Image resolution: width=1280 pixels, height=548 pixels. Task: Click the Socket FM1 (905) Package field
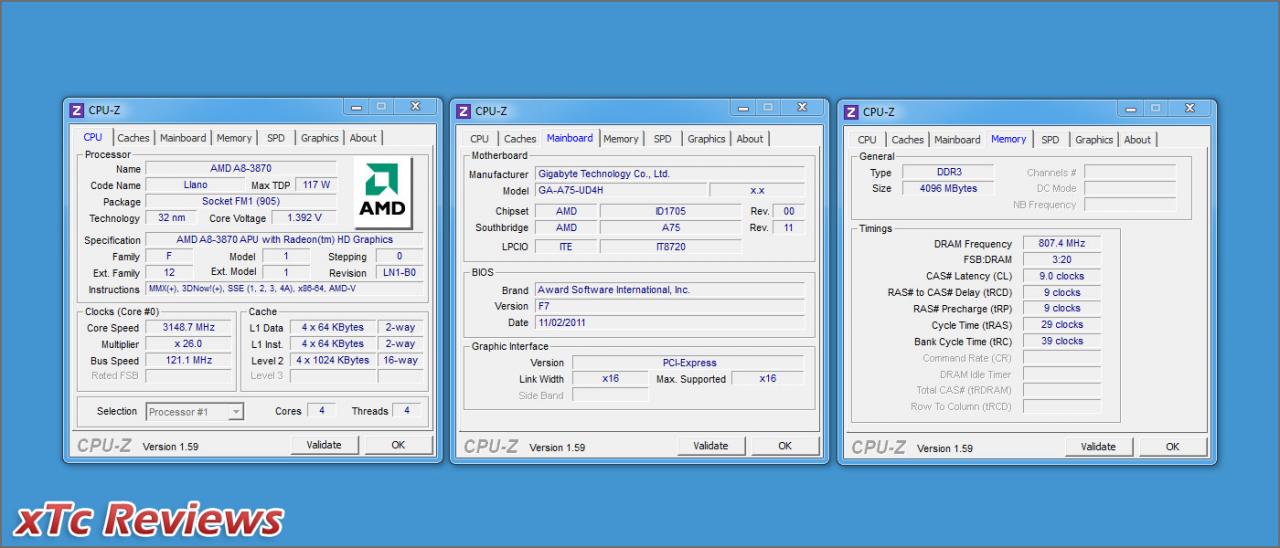[x=241, y=201]
